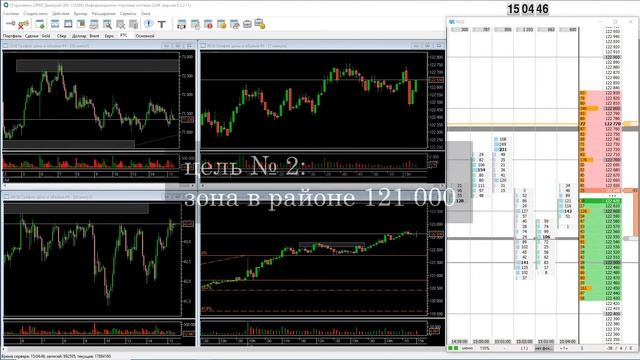The width and height of the screenshot is (640, 360).
Task: Click the table icon with clock badge
Action: pyautogui.click(x=195, y=24)
